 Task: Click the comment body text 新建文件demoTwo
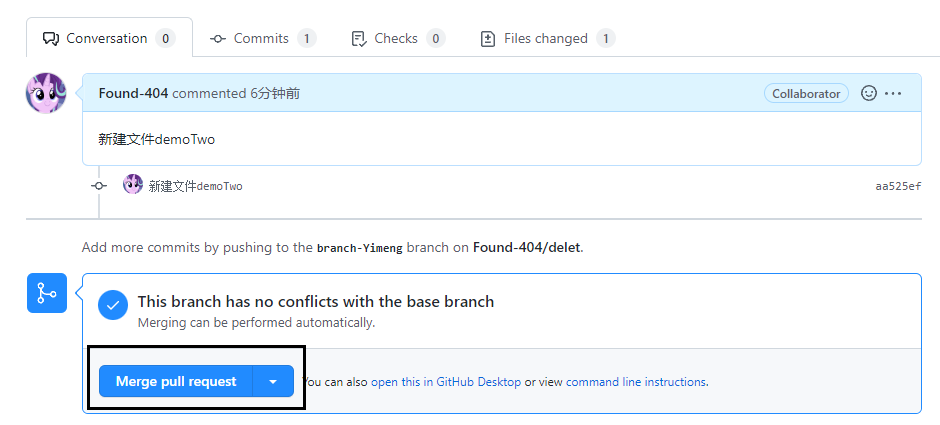point(156,140)
